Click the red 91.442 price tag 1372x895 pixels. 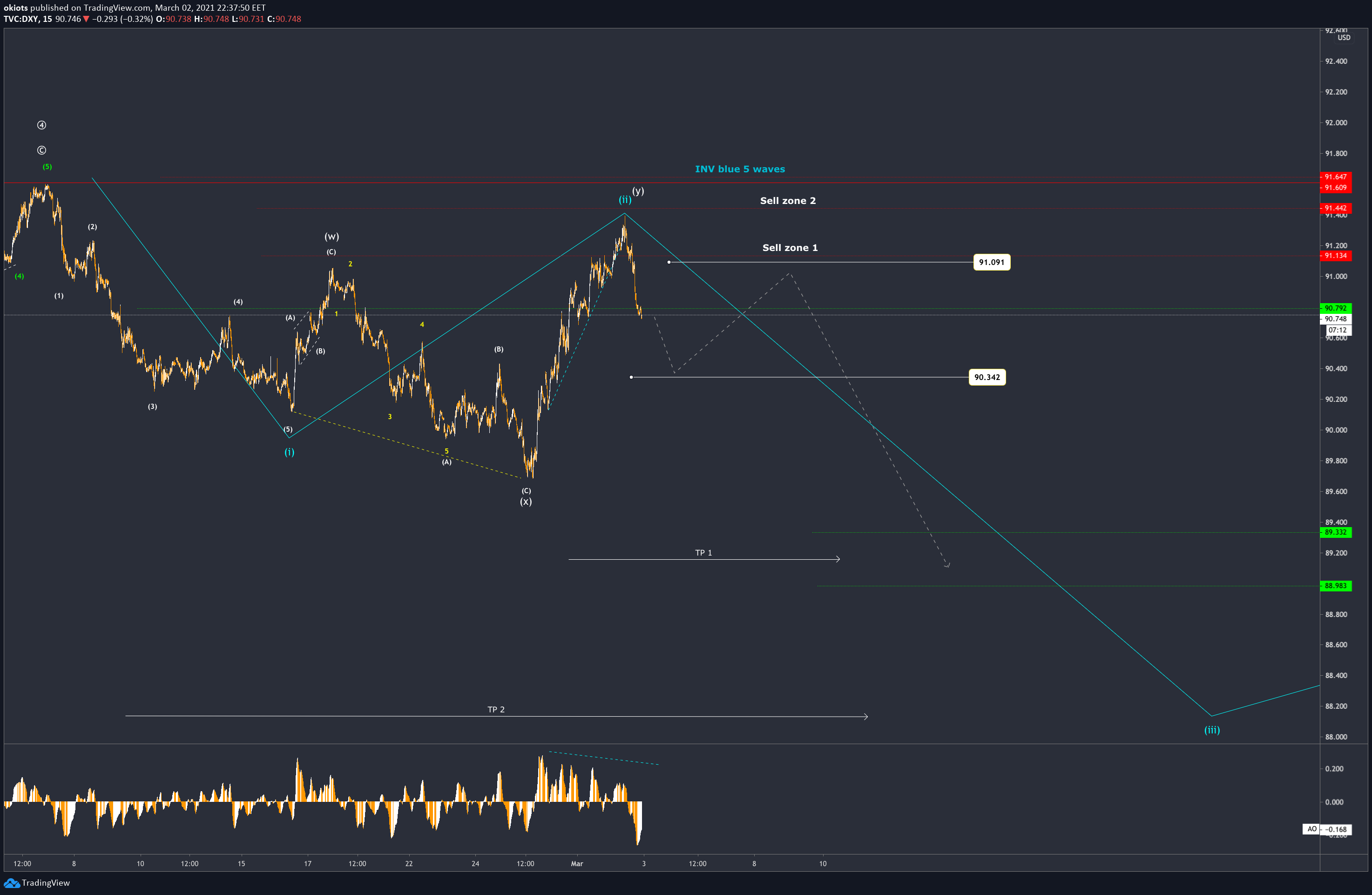click(x=1335, y=208)
